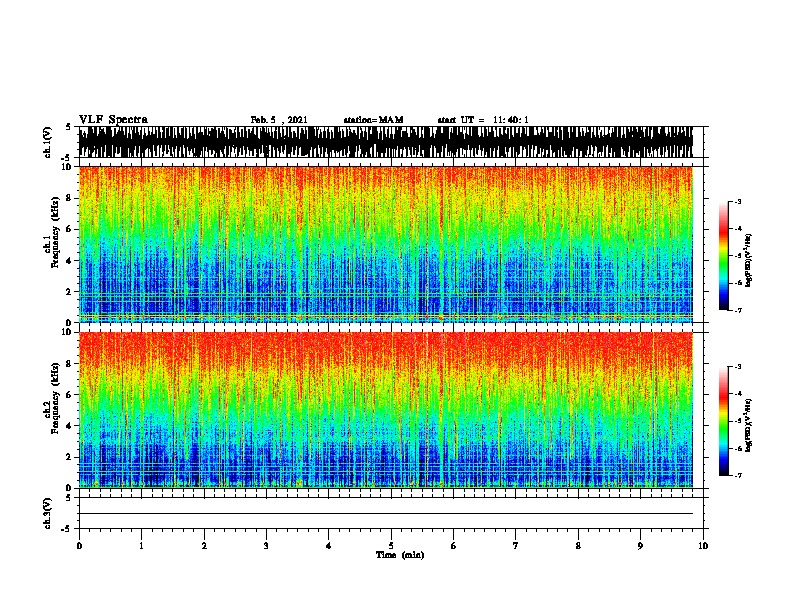Click the time axis tick label "7"

pyautogui.click(x=516, y=546)
